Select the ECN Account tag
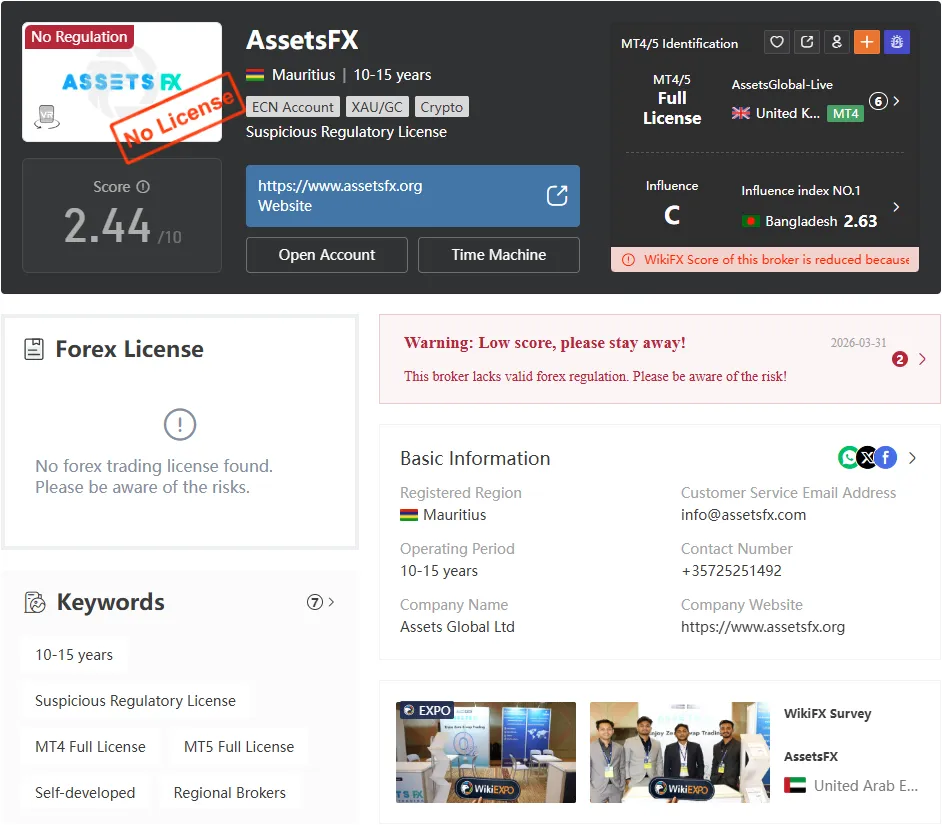Viewport: 942px width, 825px height. pos(293,107)
